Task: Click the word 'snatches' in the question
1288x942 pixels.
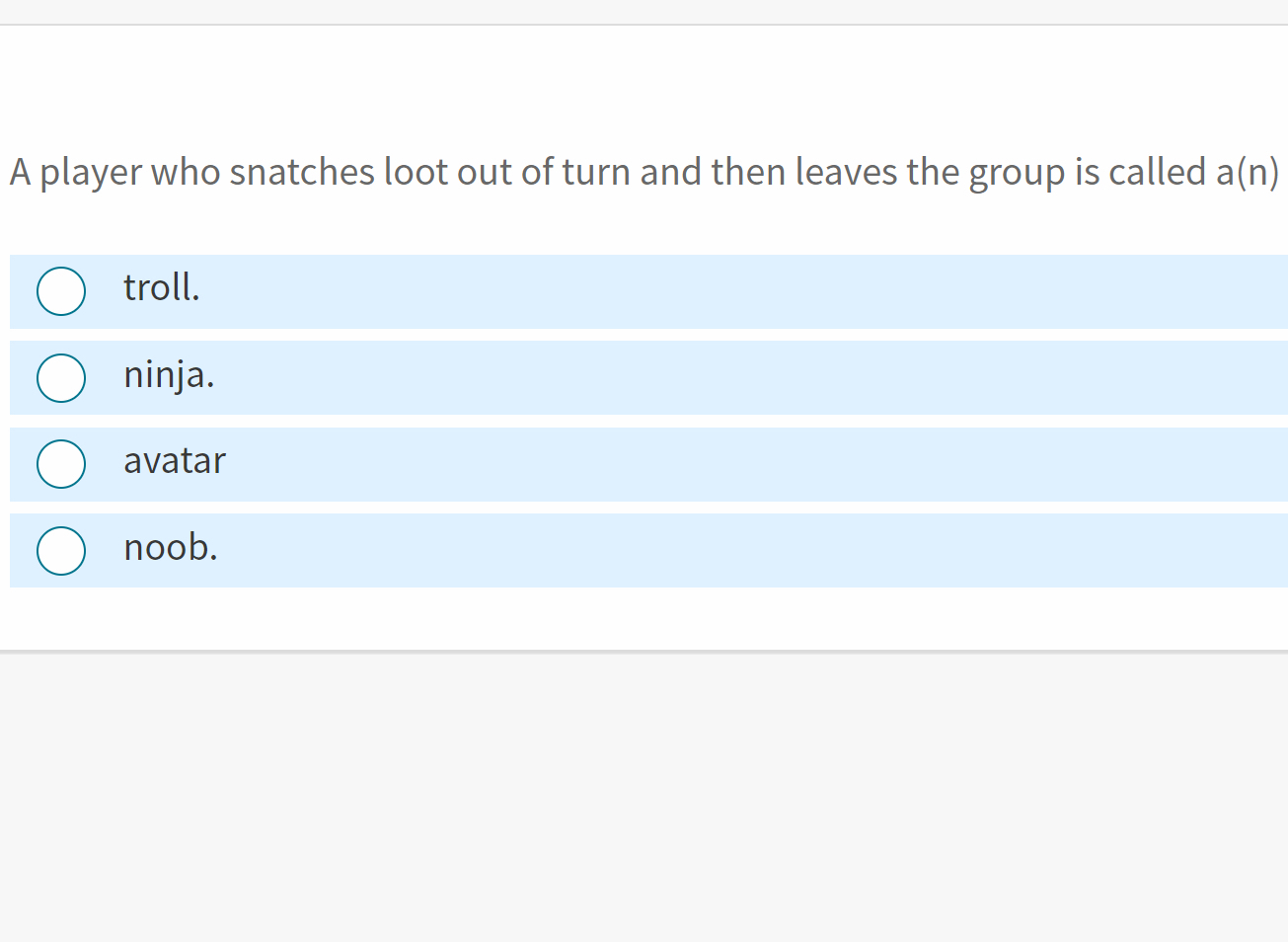Action: 302,172
